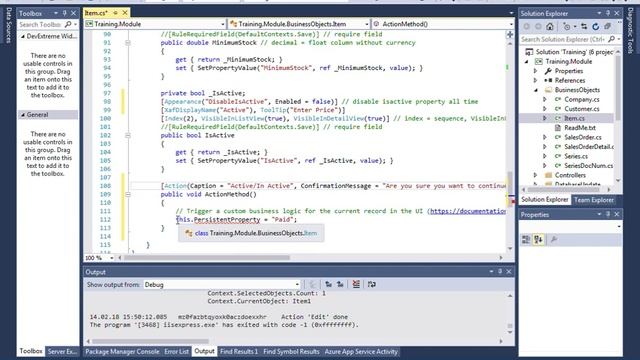Expand the References node
The width and height of the screenshot is (640, 360).
click(536, 80)
